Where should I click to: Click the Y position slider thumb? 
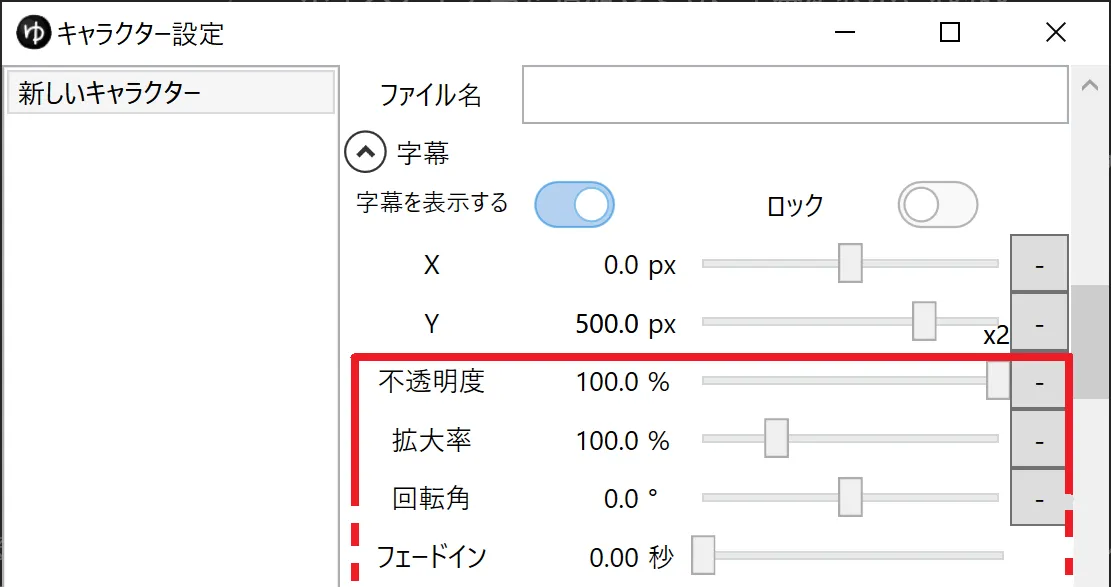coord(924,321)
